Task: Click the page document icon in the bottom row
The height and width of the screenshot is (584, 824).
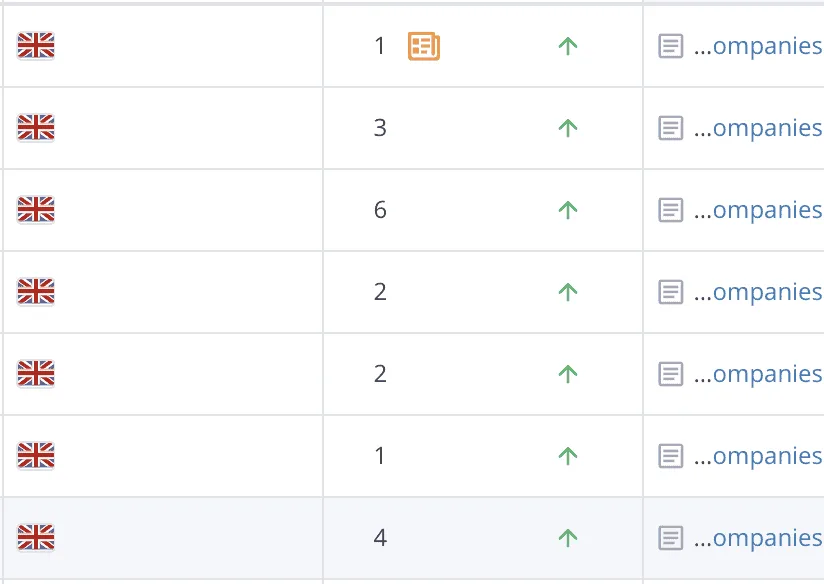Action: pyautogui.click(x=671, y=538)
